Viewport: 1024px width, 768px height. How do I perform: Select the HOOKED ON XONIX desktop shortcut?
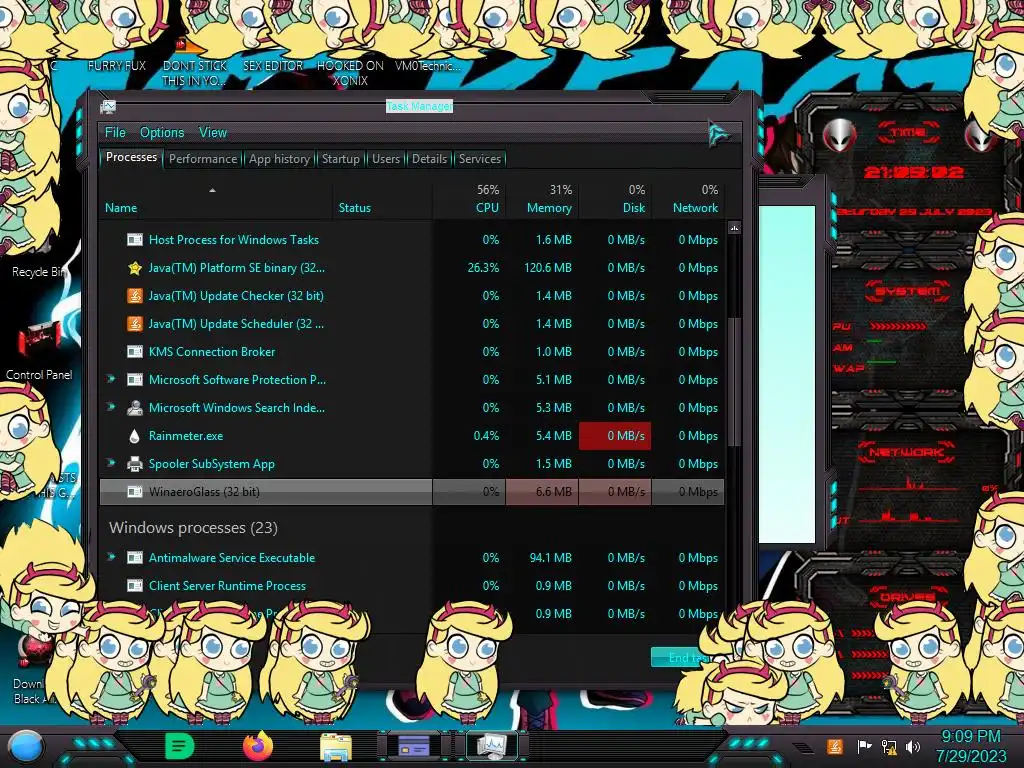click(x=350, y=73)
